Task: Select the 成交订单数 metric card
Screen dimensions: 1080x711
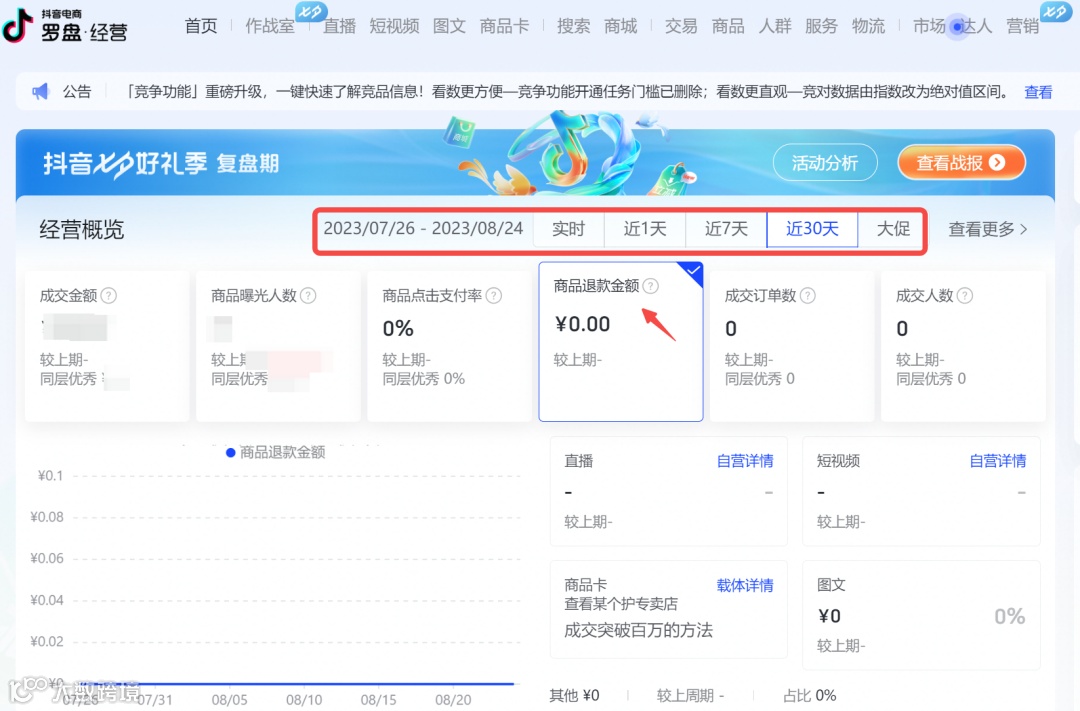Action: [x=791, y=346]
